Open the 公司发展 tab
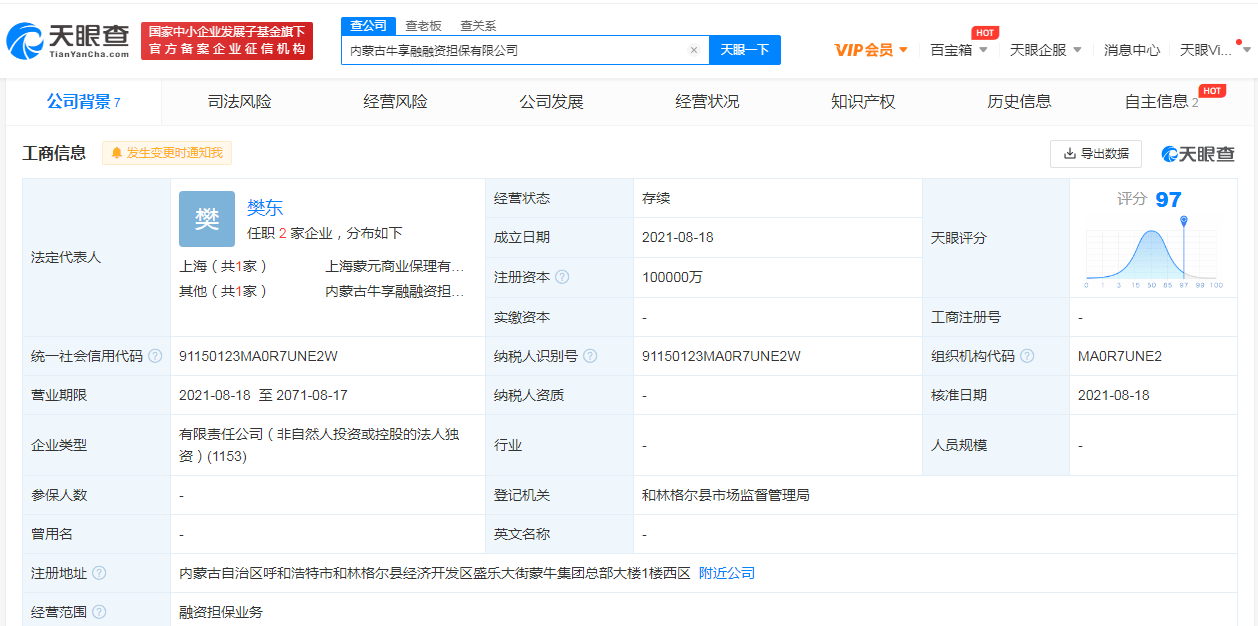 pyautogui.click(x=551, y=101)
